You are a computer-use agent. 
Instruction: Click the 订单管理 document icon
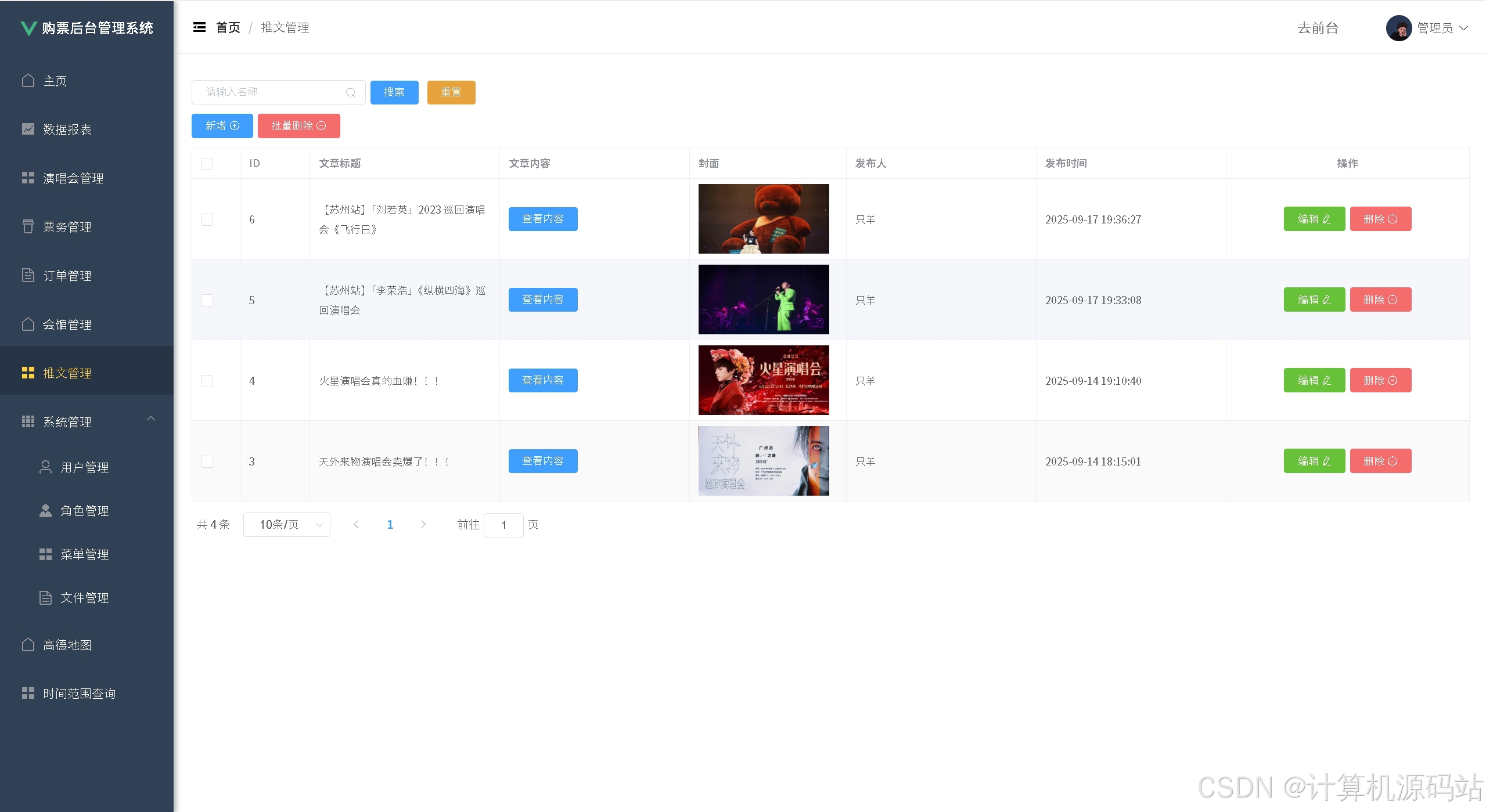(28, 275)
